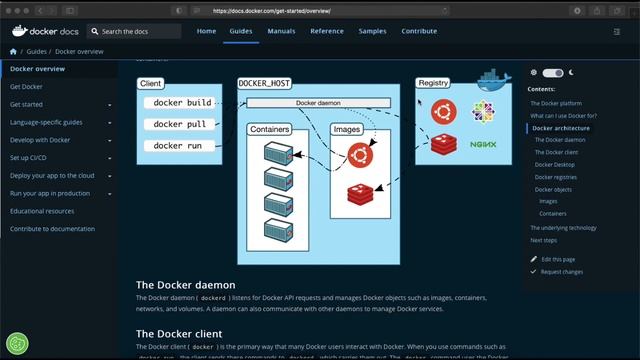Select the Guides tab

[241, 31]
